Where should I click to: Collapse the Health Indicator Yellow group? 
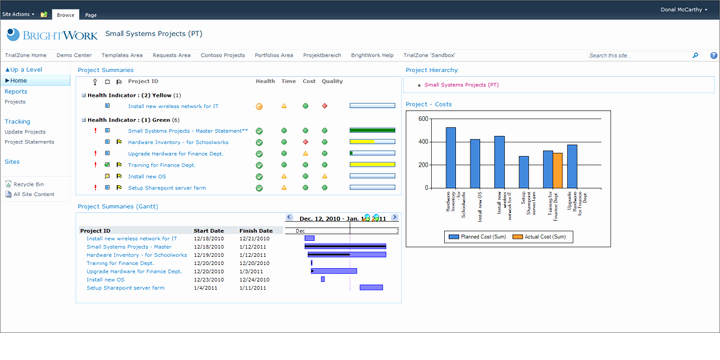(x=84, y=96)
